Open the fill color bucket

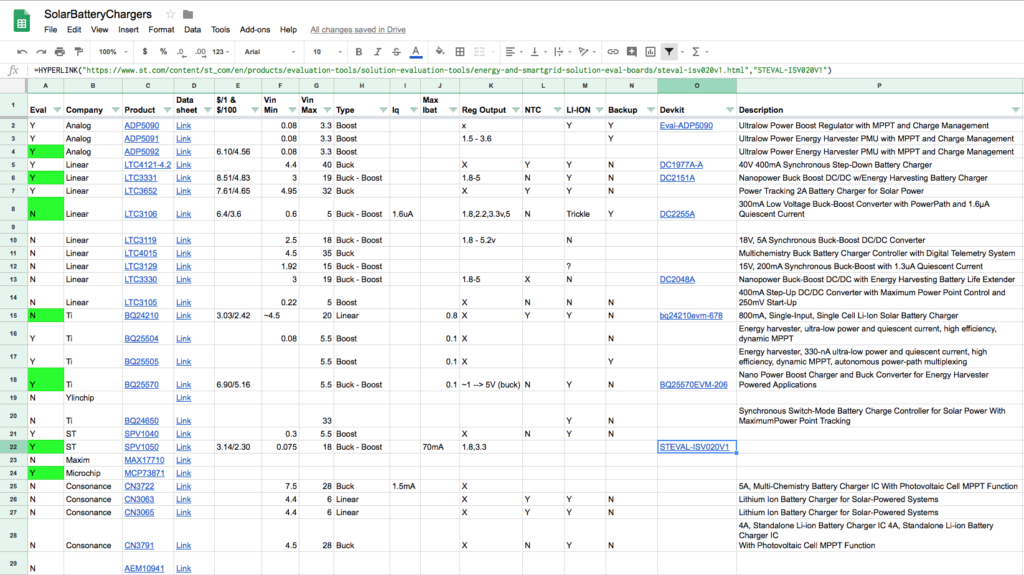(440, 52)
